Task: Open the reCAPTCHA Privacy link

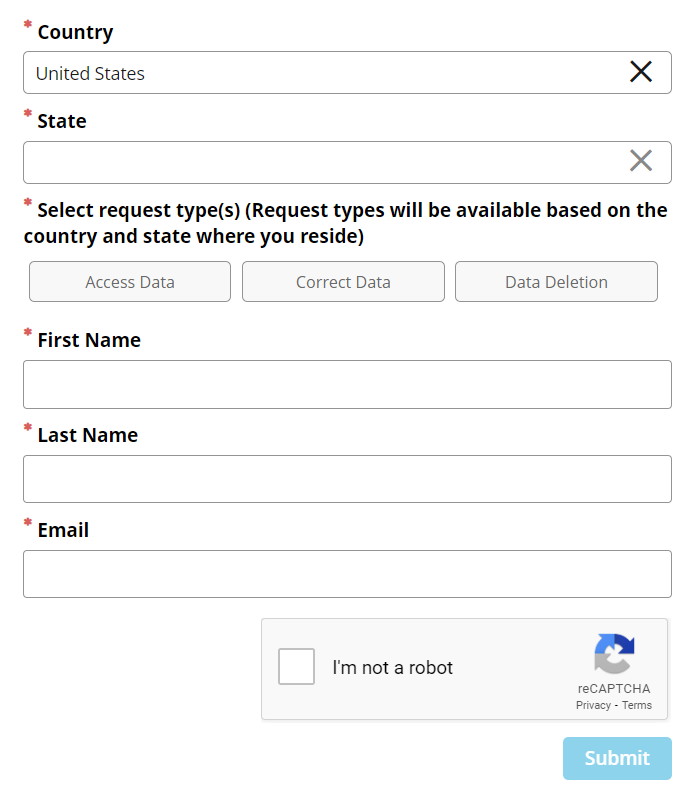Action: (593, 705)
